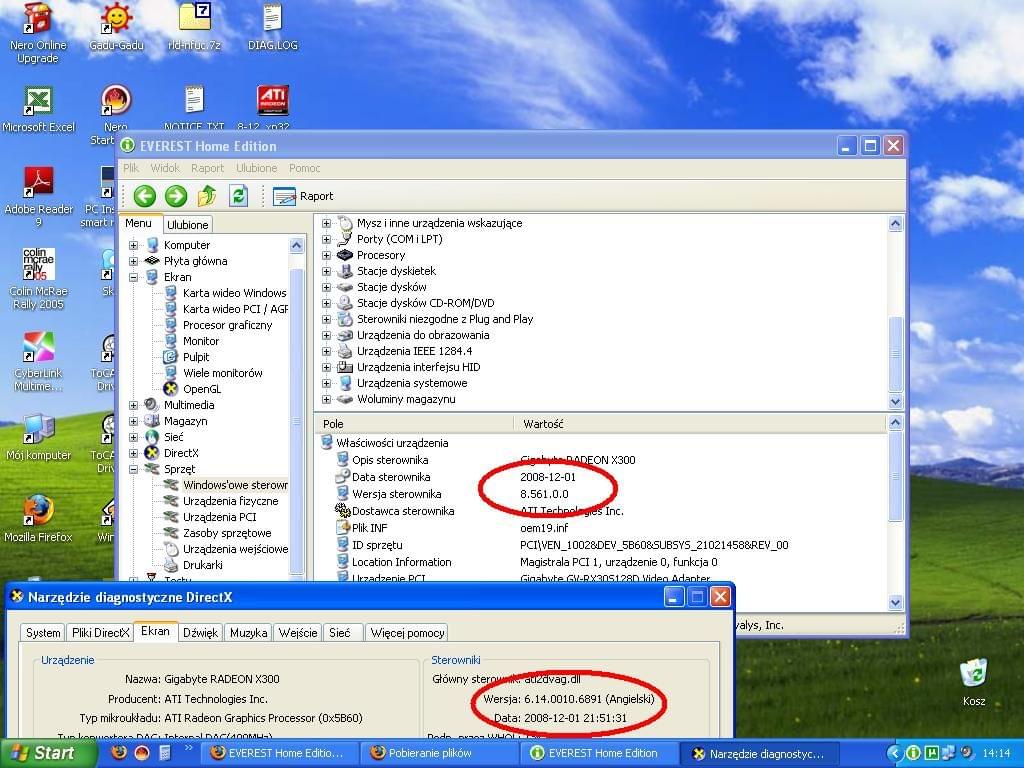Click the green Up-level arrow in EVEREST toolbar

coord(207,195)
